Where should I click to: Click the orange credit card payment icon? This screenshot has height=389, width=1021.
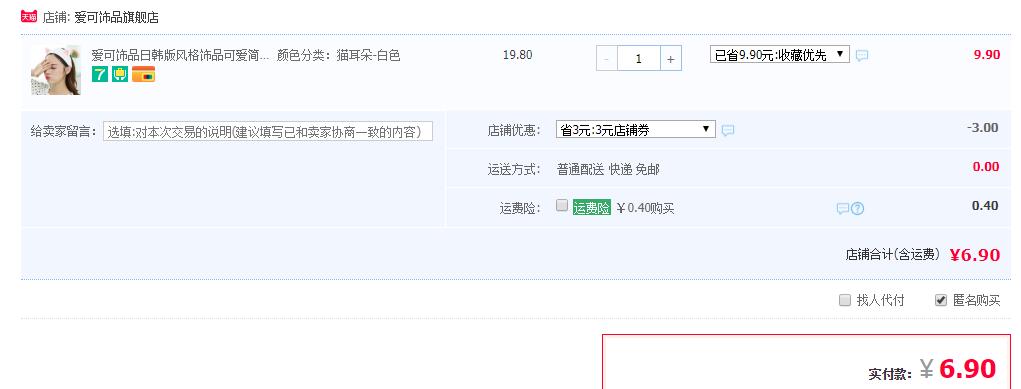[x=143, y=74]
